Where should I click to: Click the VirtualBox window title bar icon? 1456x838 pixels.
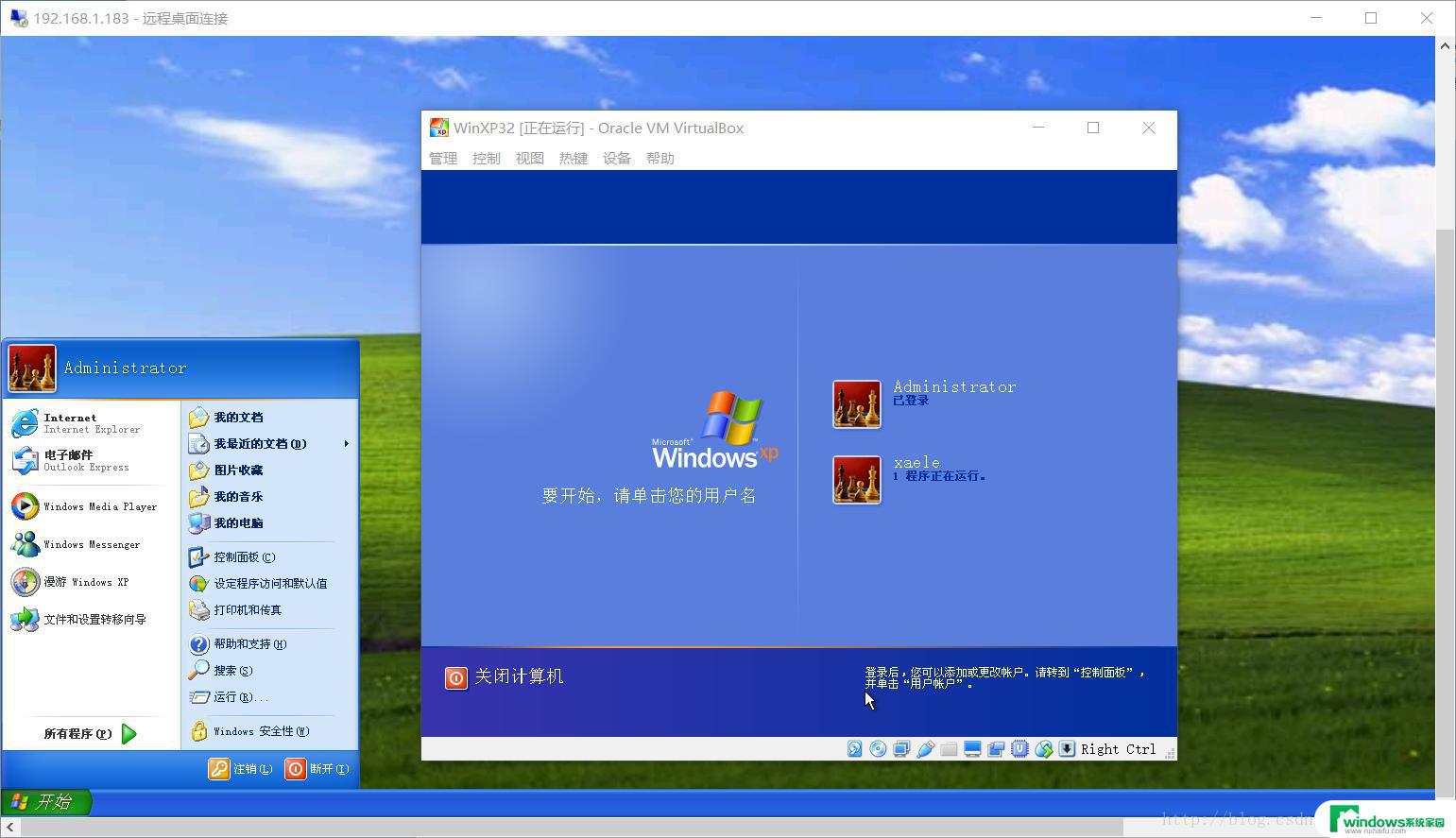pos(438,128)
